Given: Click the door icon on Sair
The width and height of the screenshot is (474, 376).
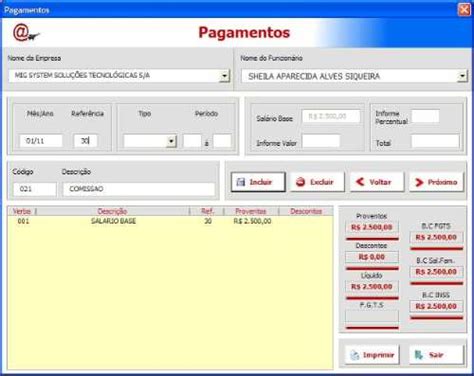Looking at the screenshot, I should [419, 355].
